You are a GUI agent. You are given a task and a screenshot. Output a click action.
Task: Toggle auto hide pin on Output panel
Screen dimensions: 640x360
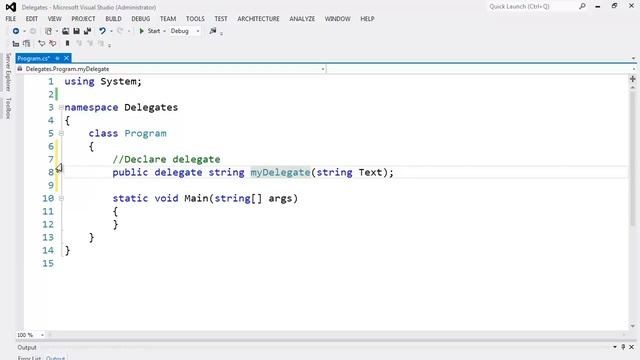(623, 347)
